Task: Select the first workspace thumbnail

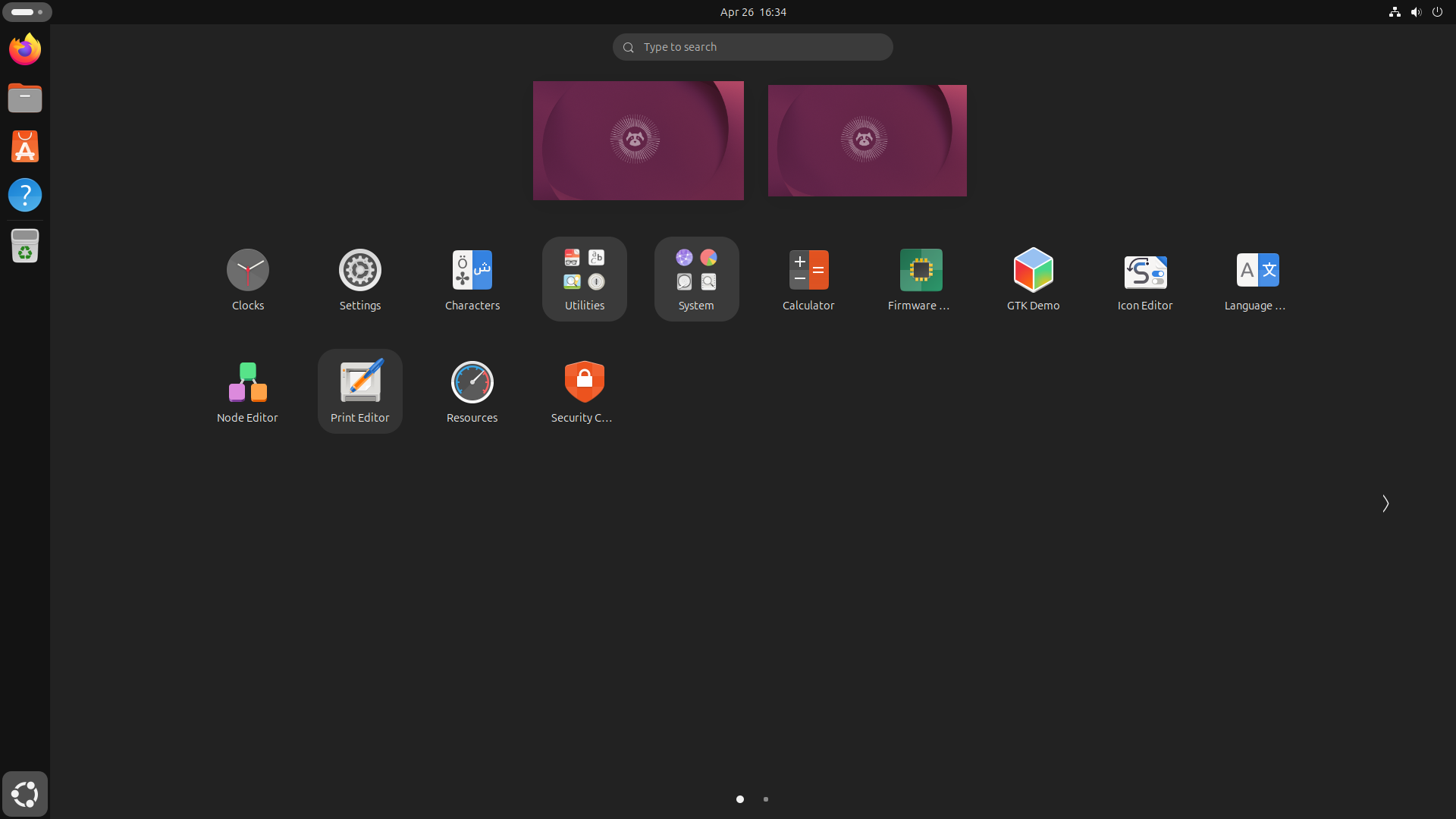Action: coord(639,141)
